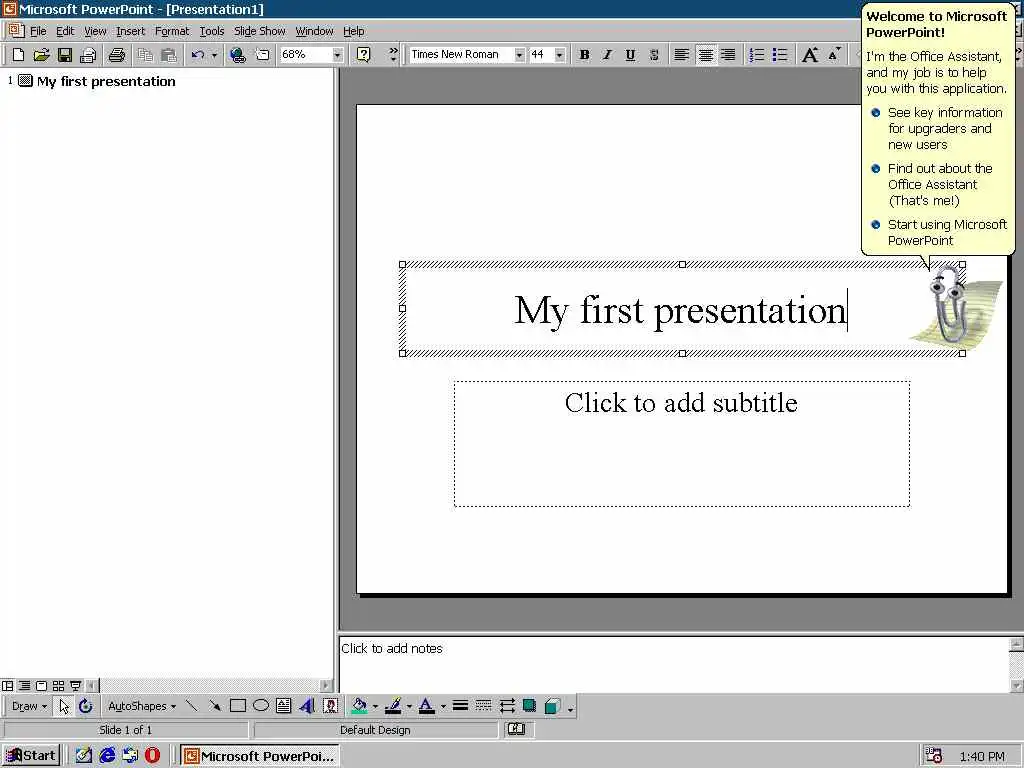Viewport: 1024px width, 768px height.
Task: Open the font size 44 dropdown
Action: [559, 55]
